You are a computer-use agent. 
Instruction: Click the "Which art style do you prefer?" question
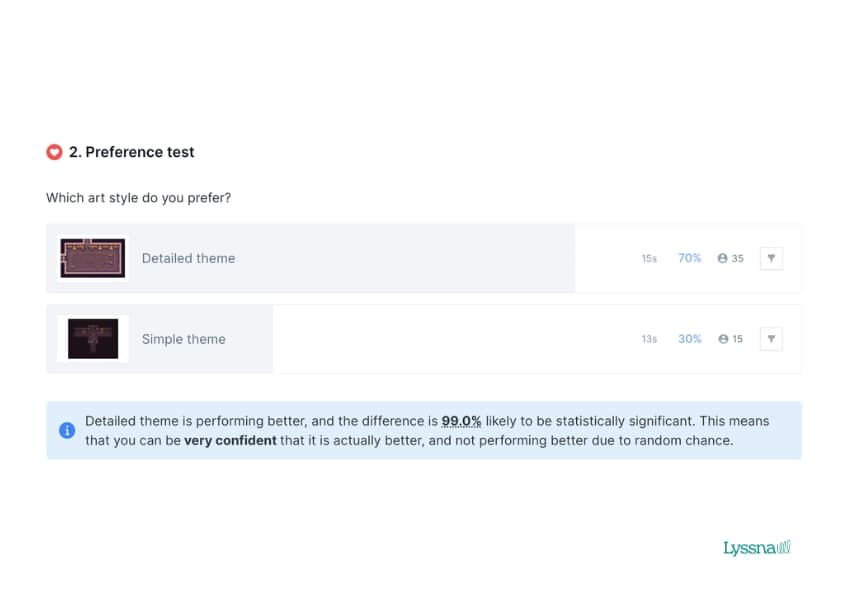pyautogui.click(x=138, y=198)
